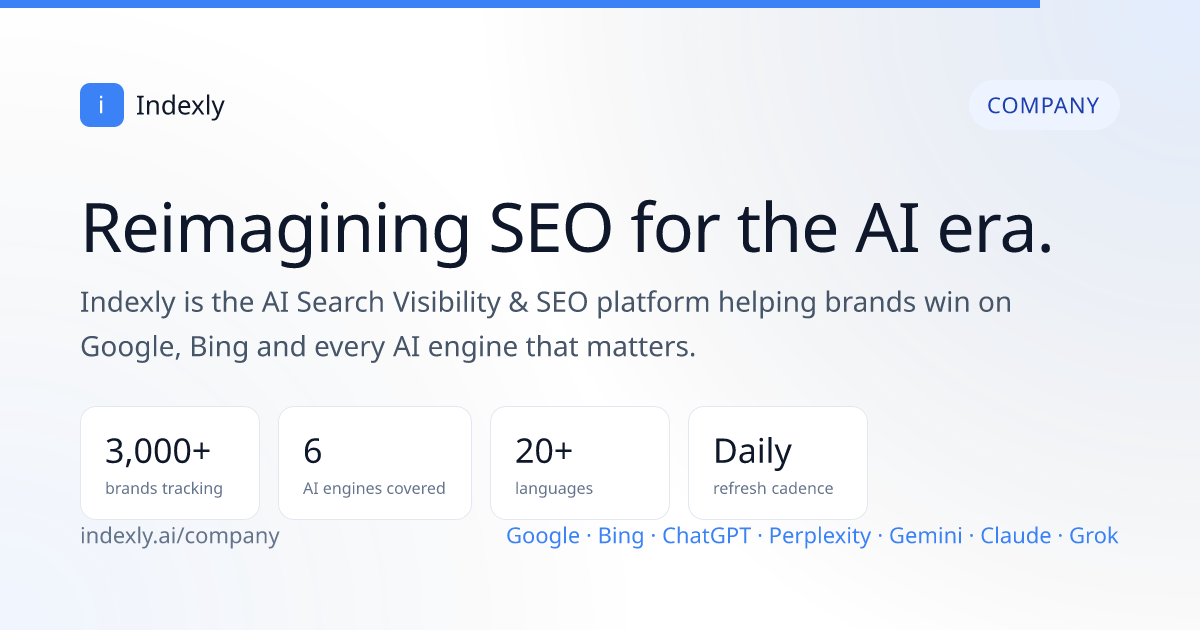The height and width of the screenshot is (630, 1200).
Task: Click the Perplexity engine link
Action: pos(820,536)
